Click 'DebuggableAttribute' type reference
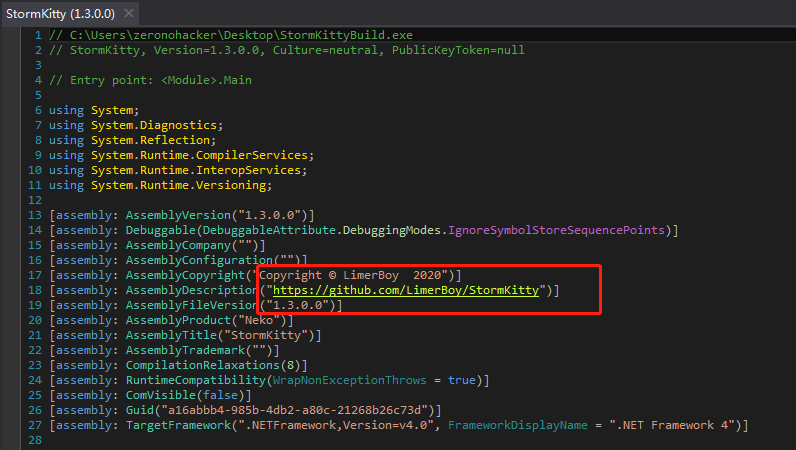 click(269, 230)
